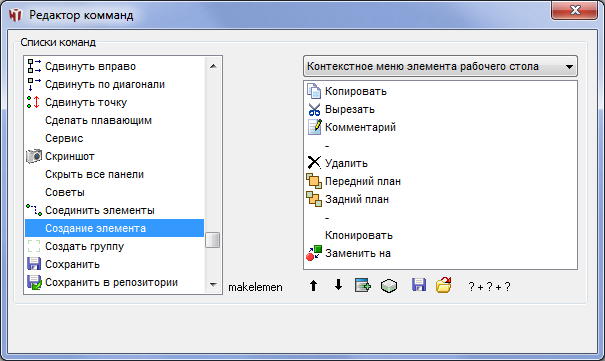Click the gray box icon in bottom toolbar
Image resolution: width=605 pixels, height=361 pixels.
(389, 286)
